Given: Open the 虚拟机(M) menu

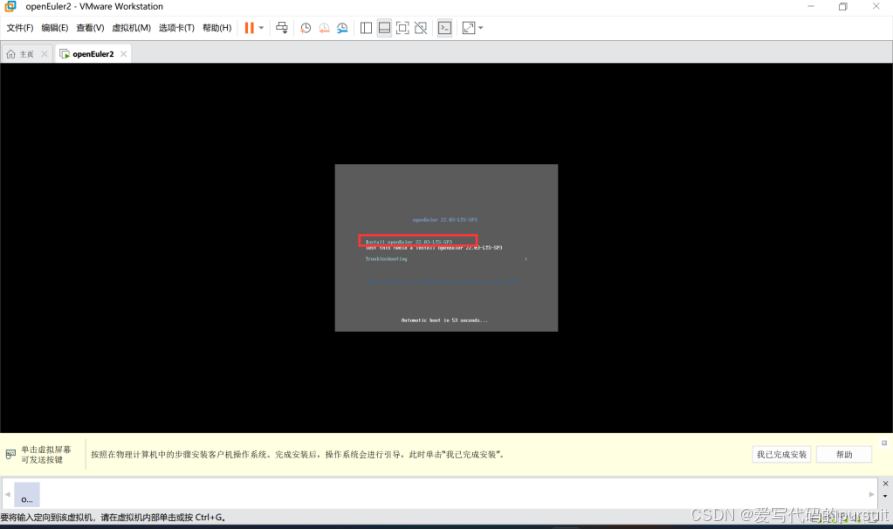Looking at the screenshot, I should pos(131,28).
